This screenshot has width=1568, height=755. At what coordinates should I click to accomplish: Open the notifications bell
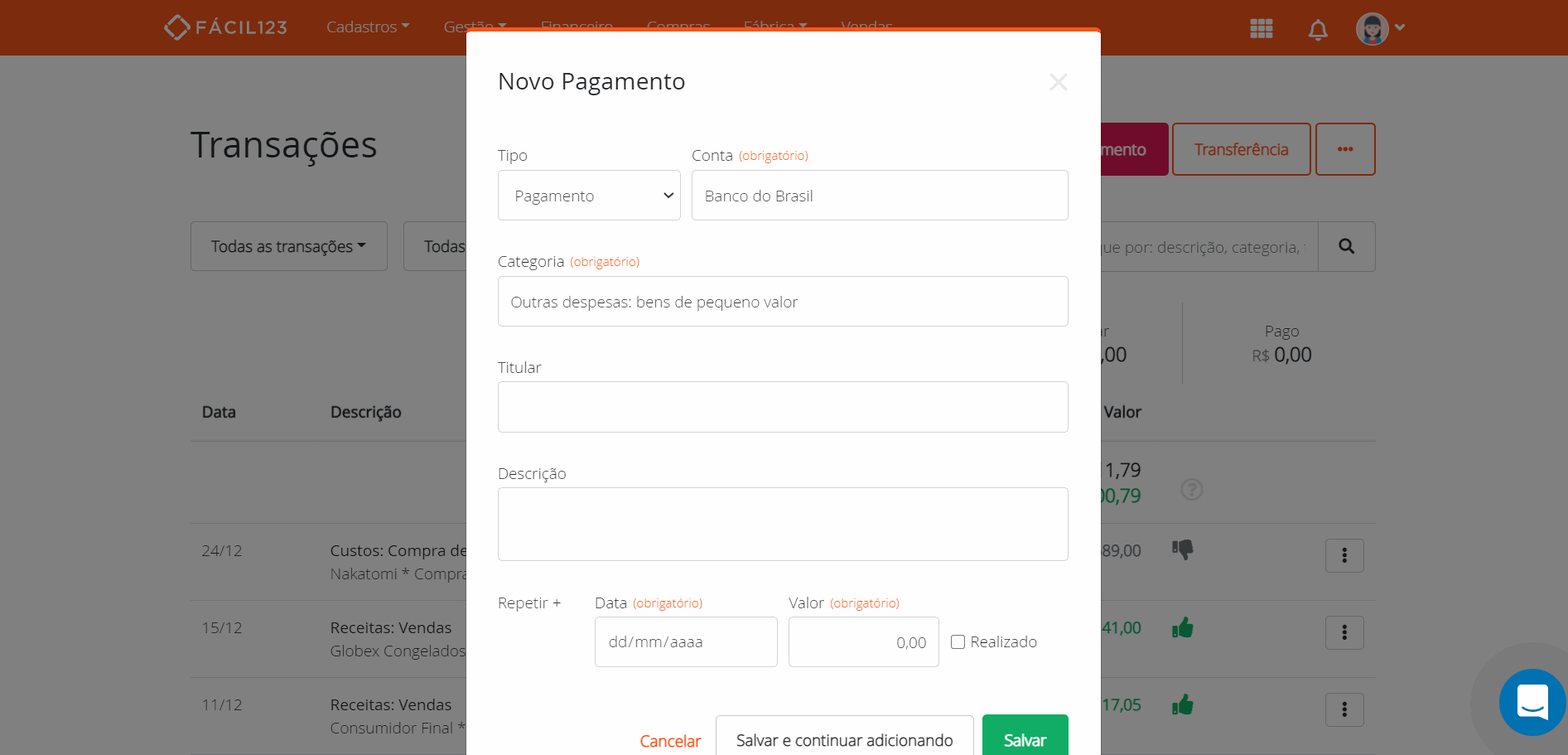1317,27
